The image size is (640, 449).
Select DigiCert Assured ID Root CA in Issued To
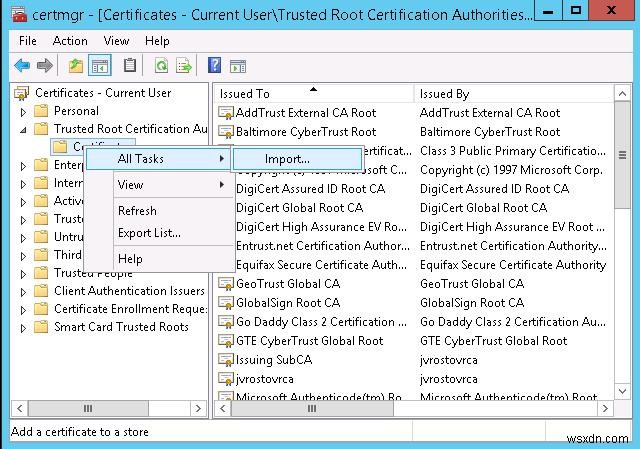coord(311,189)
